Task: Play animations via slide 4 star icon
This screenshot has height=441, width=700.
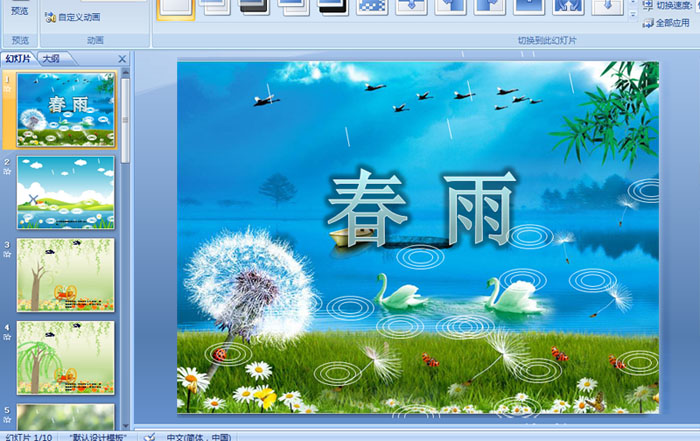Action: tap(7, 337)
